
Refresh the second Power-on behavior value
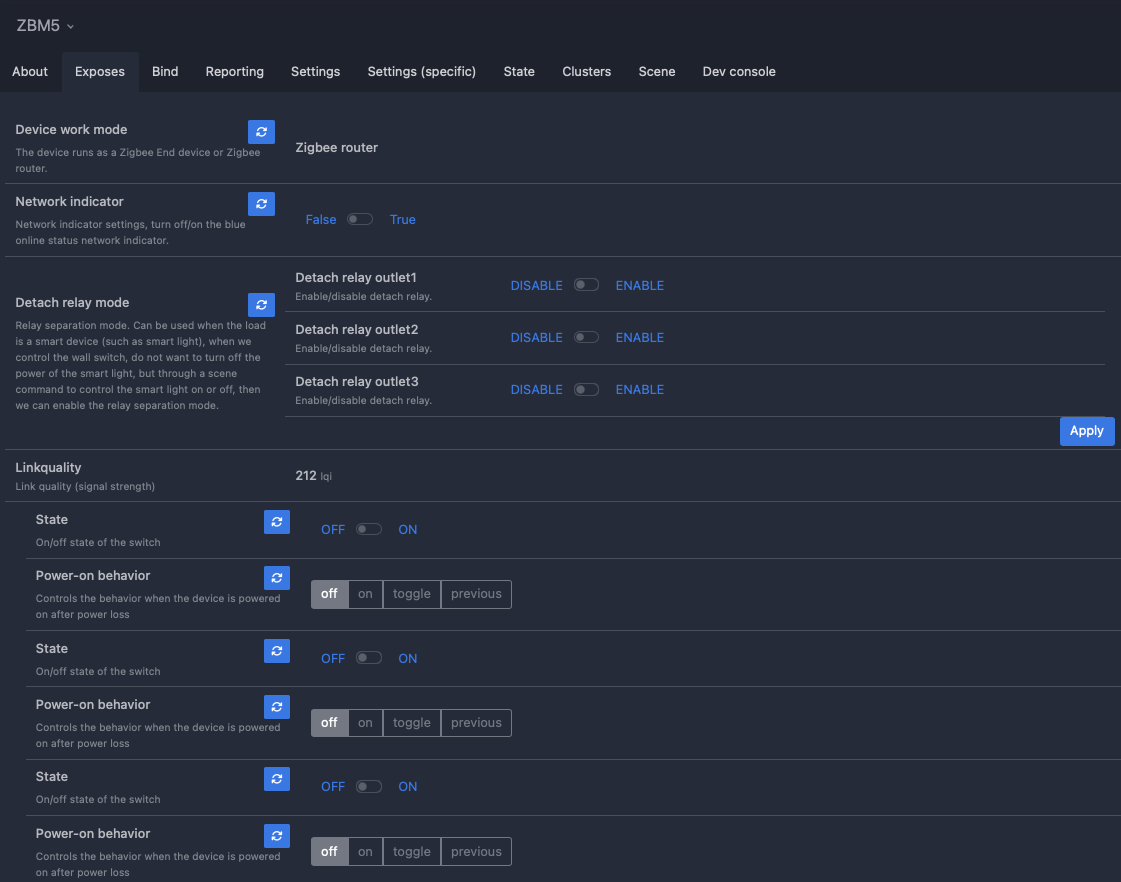coord(277,707)
